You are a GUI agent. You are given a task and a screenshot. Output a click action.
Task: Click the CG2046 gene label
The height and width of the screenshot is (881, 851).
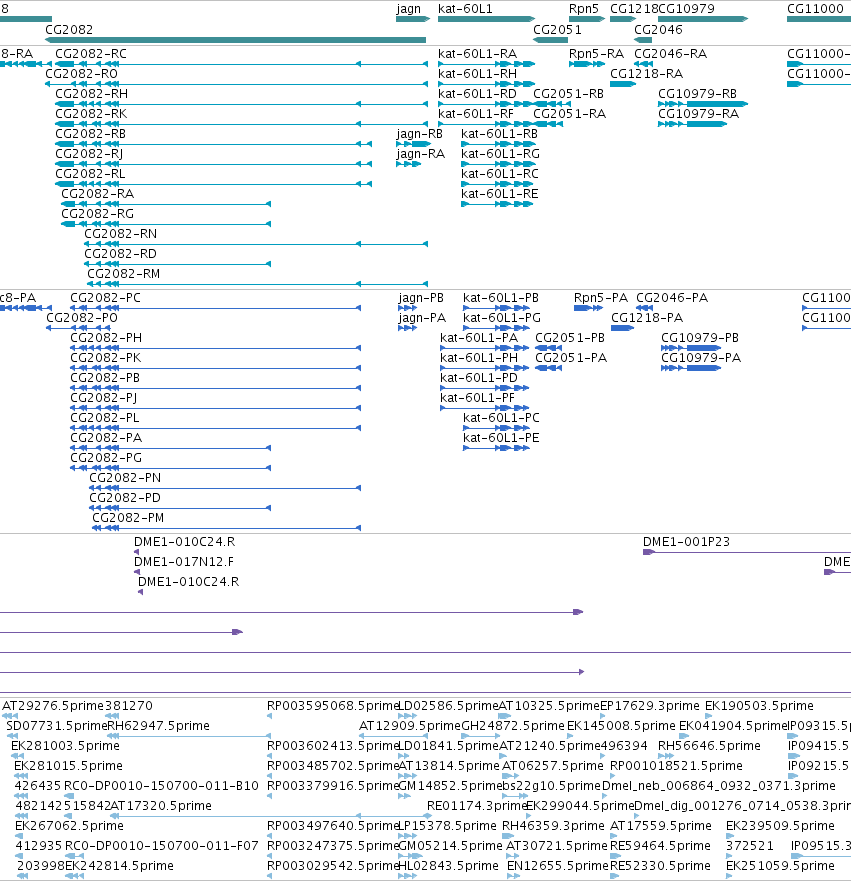[x=658, y=29]
